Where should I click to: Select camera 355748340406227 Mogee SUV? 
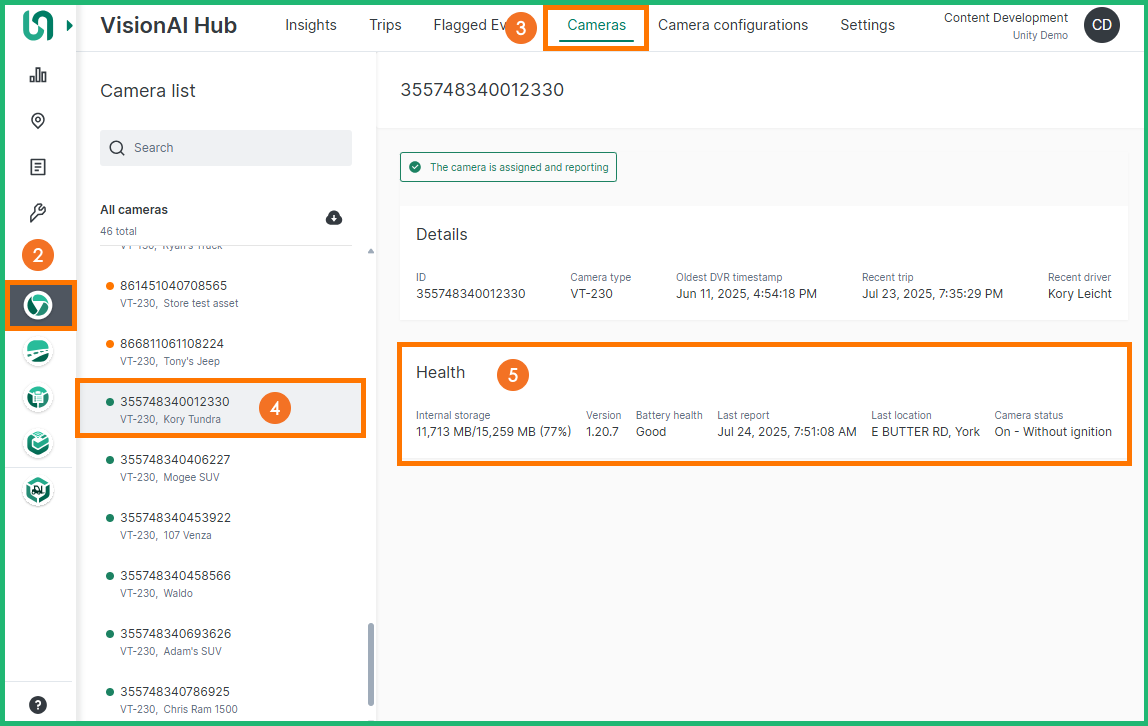[175, 467]
